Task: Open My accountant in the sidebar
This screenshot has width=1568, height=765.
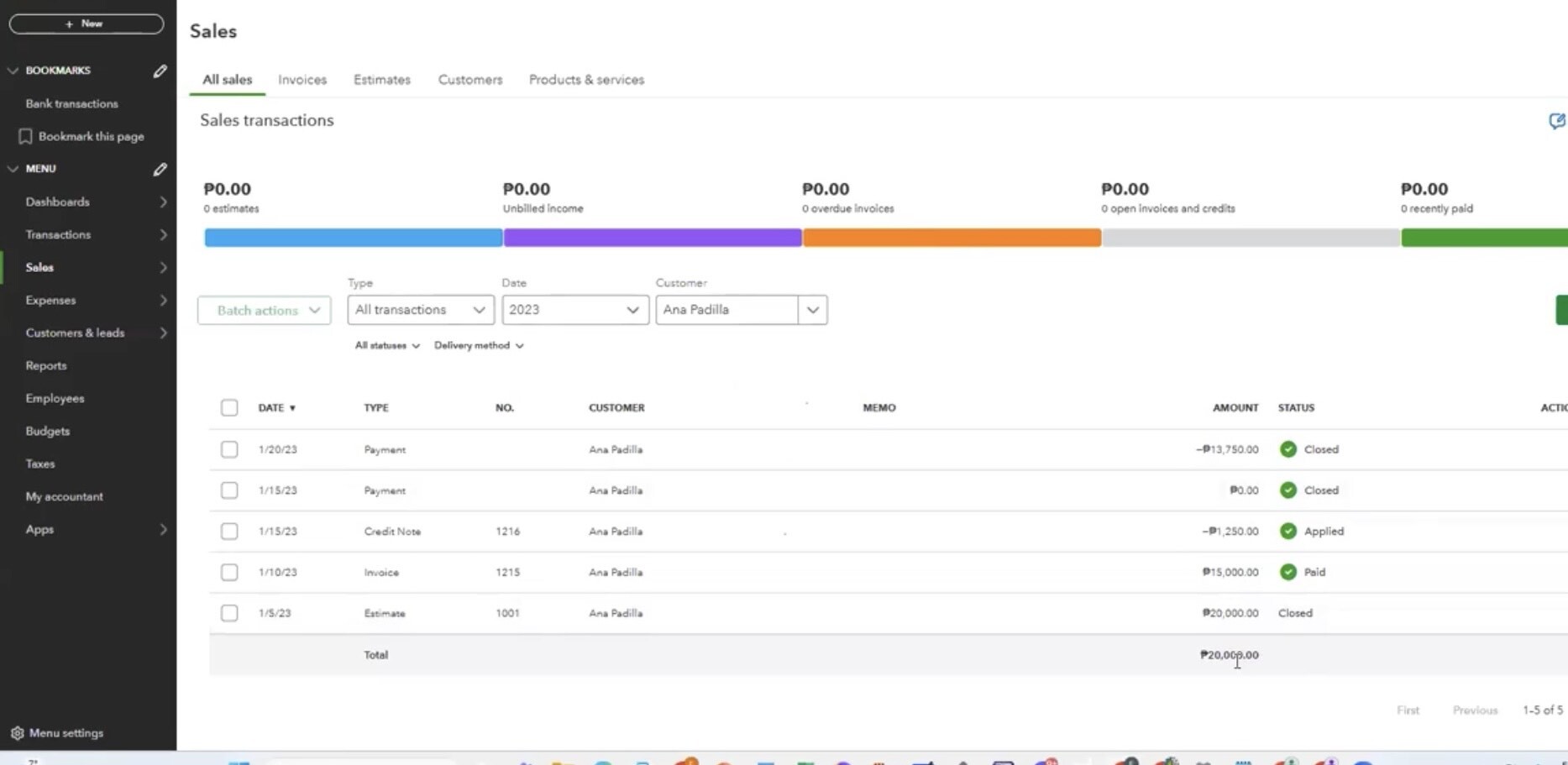Action: (x=65, y=497)
